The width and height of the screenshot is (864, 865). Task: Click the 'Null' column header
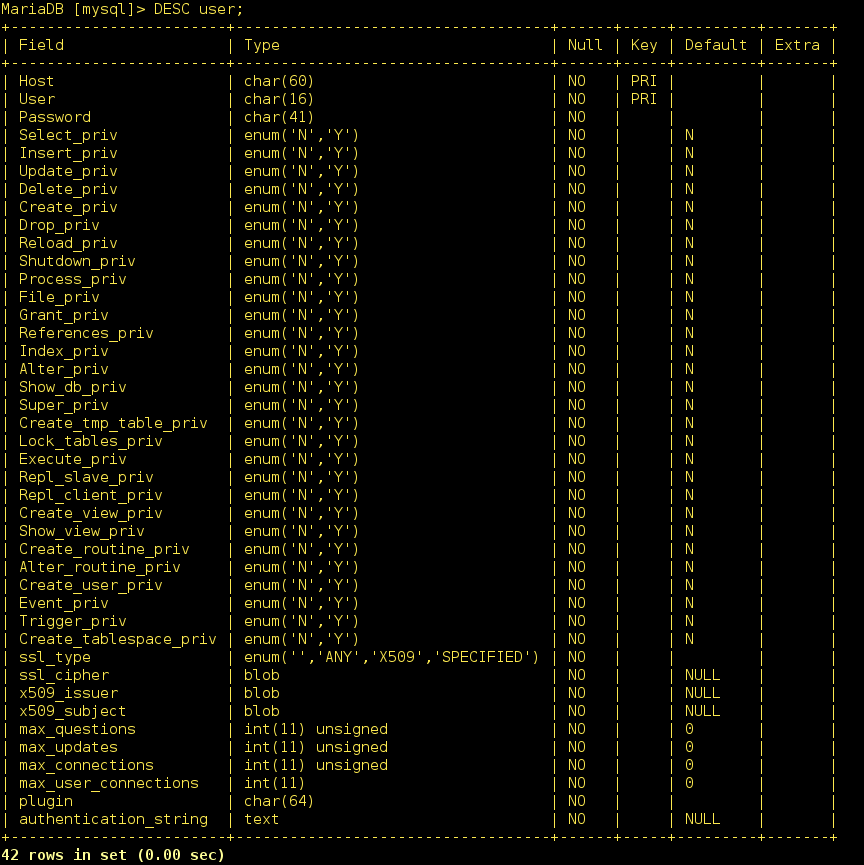(585, 45)
